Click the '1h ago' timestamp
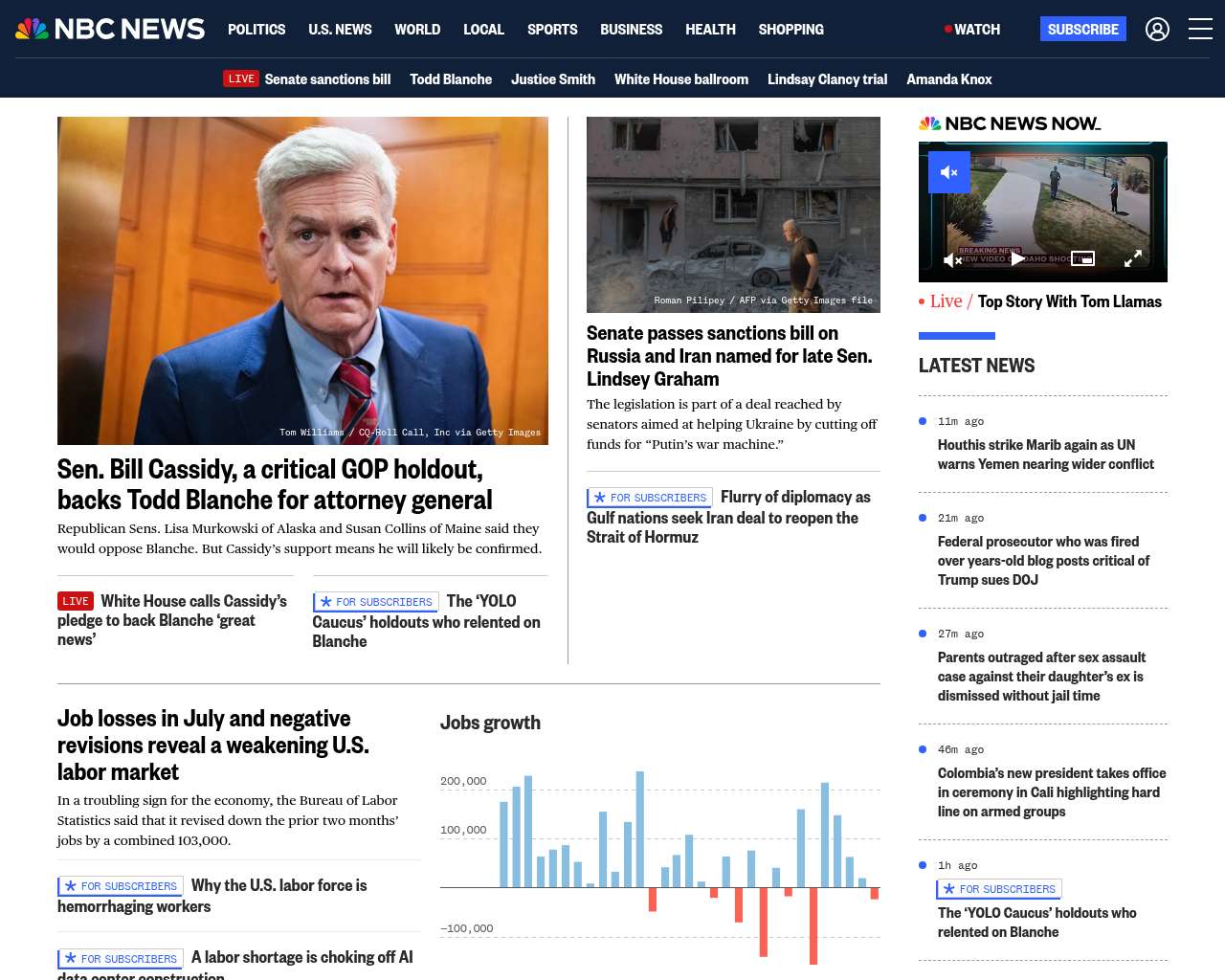Viewport: 1225px width, 980px height. click(x=958, y=865)
